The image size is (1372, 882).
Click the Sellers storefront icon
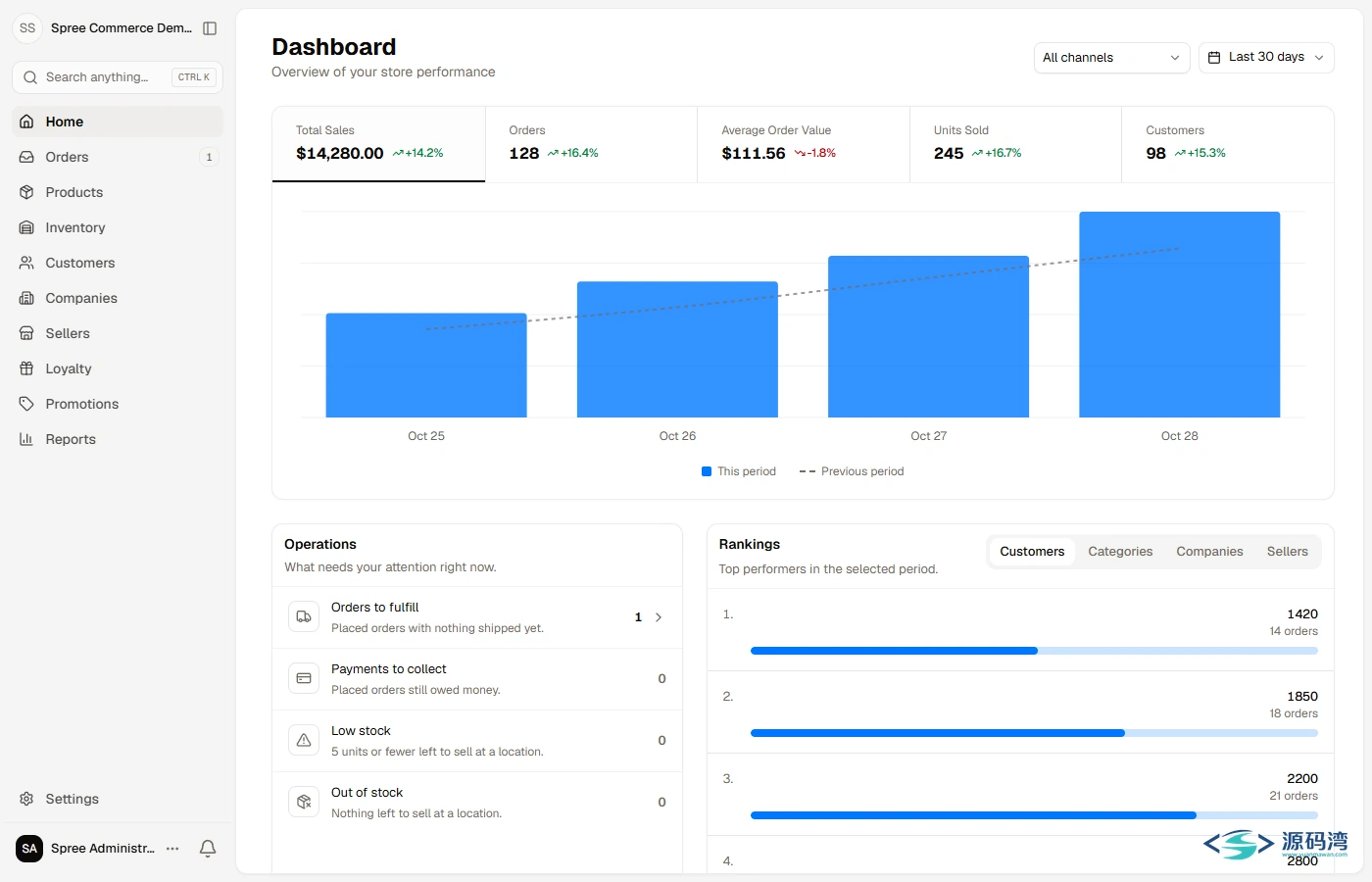coord(26,333)
